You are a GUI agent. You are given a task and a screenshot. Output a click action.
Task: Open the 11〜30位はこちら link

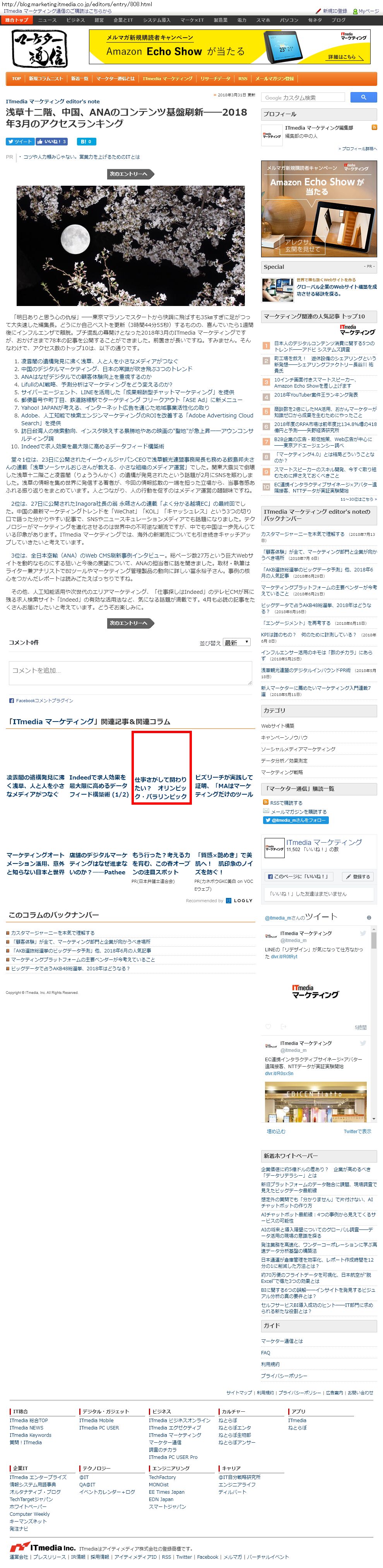point(359,499)
